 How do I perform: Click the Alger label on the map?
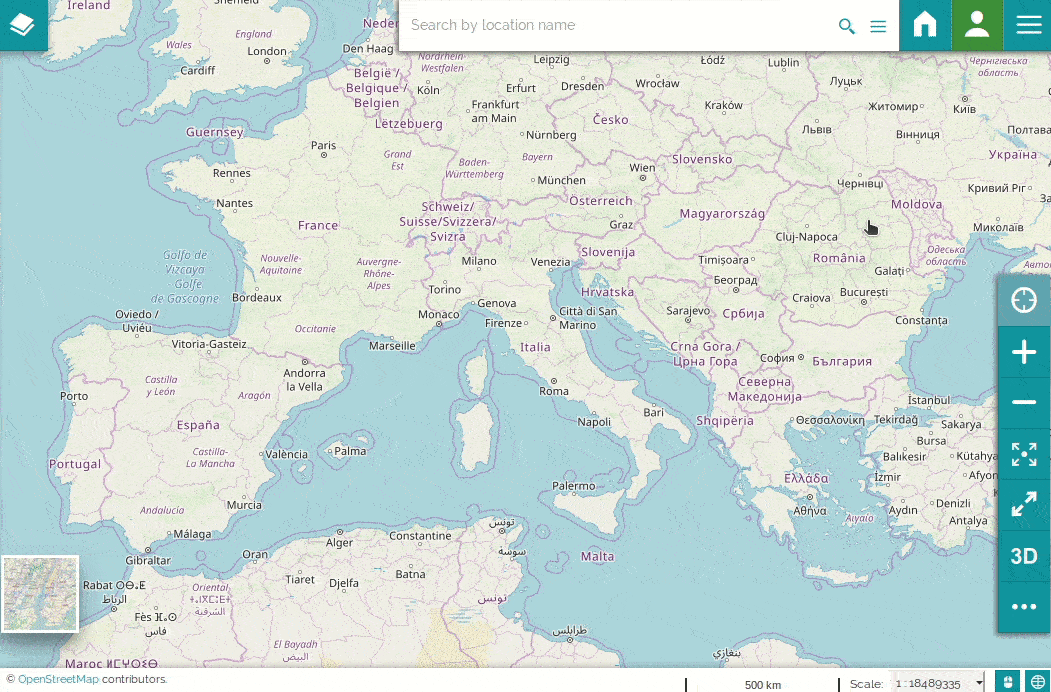(339, 543)
